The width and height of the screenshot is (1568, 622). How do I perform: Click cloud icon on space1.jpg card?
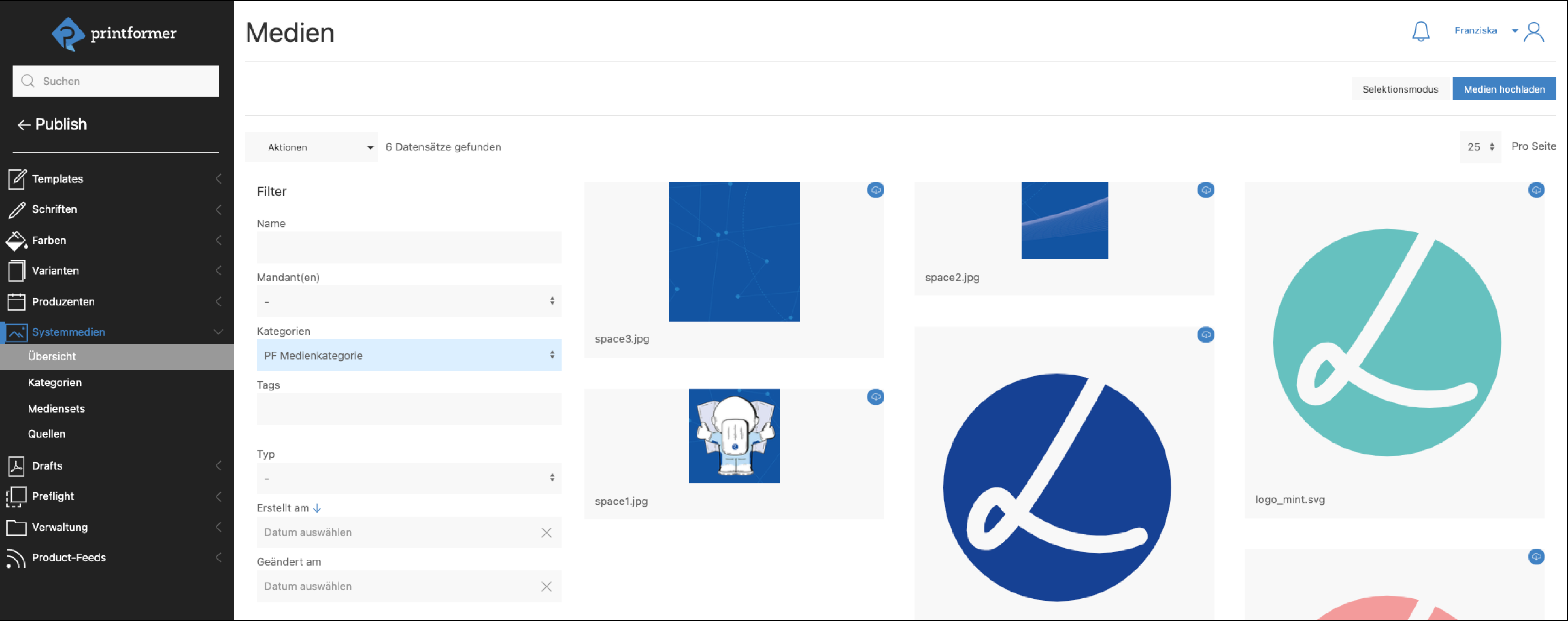click(875, 397)
